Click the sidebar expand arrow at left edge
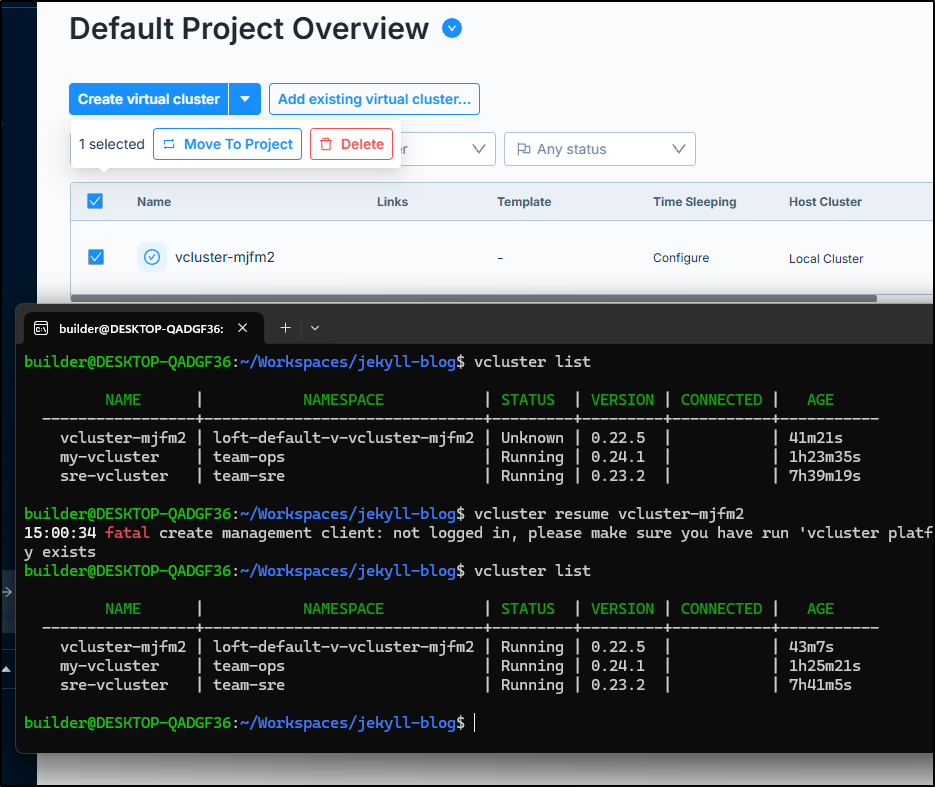The width and height of the screenshot is (935, 787). pos(7,592)
